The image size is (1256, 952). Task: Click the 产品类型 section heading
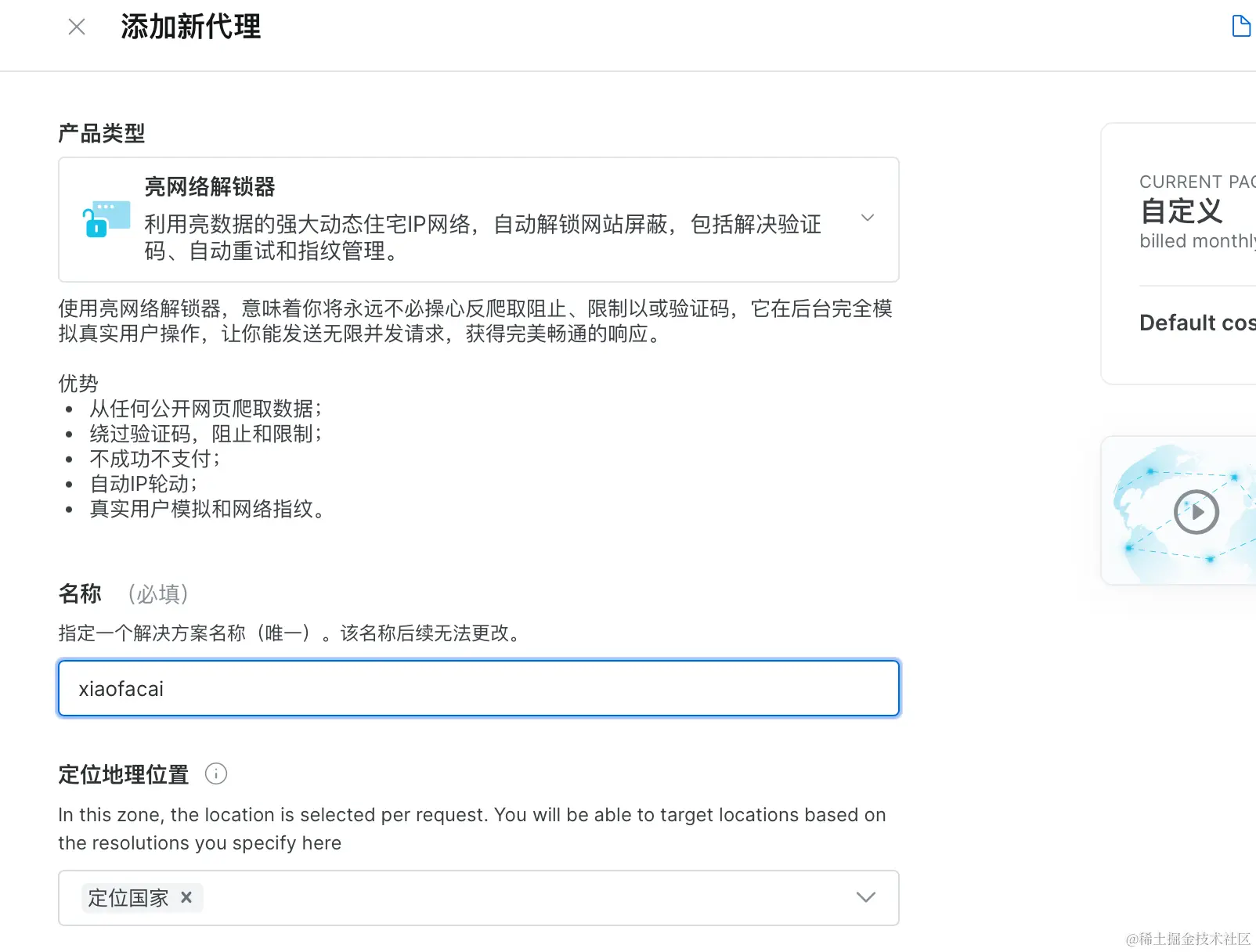[x=102, y=133]
